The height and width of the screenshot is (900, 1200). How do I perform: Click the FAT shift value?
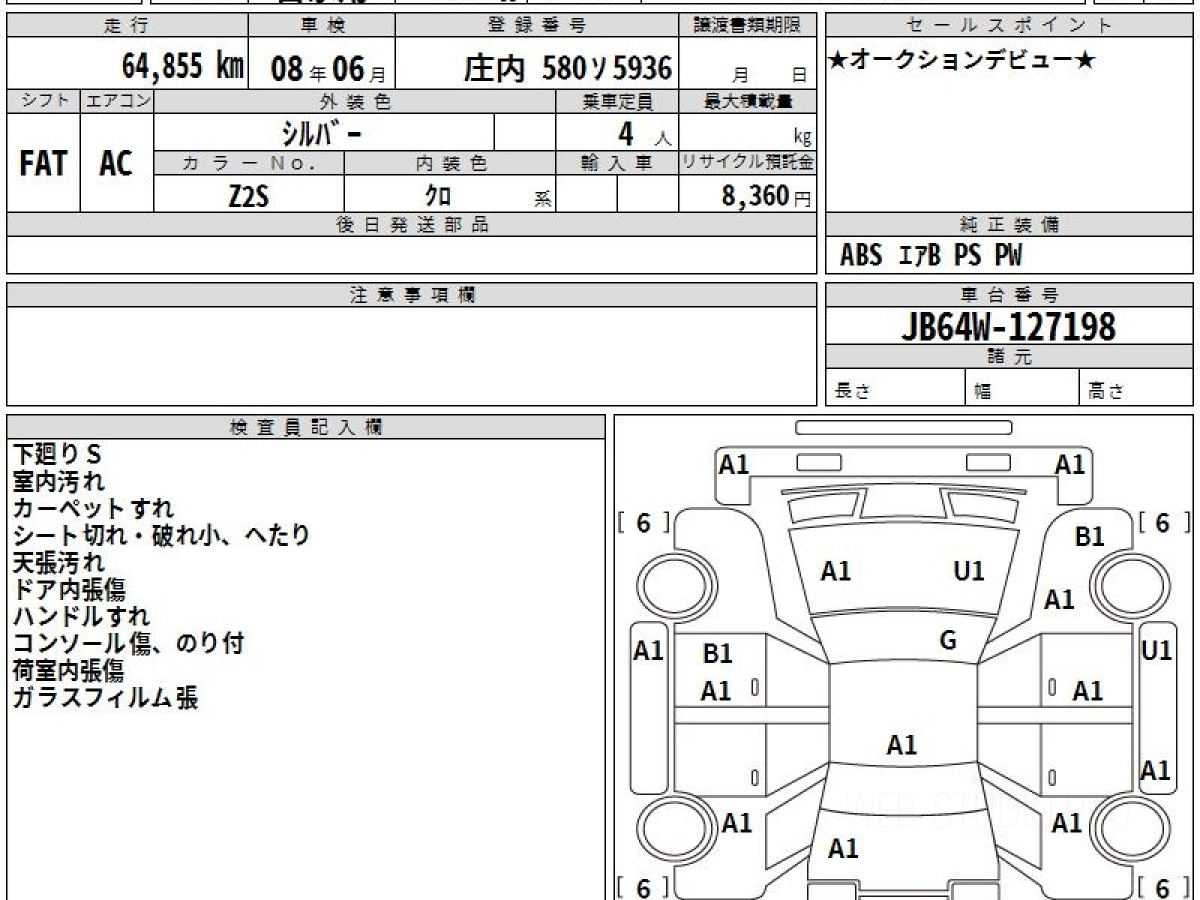pyautogui.click(x=43, y=164)
